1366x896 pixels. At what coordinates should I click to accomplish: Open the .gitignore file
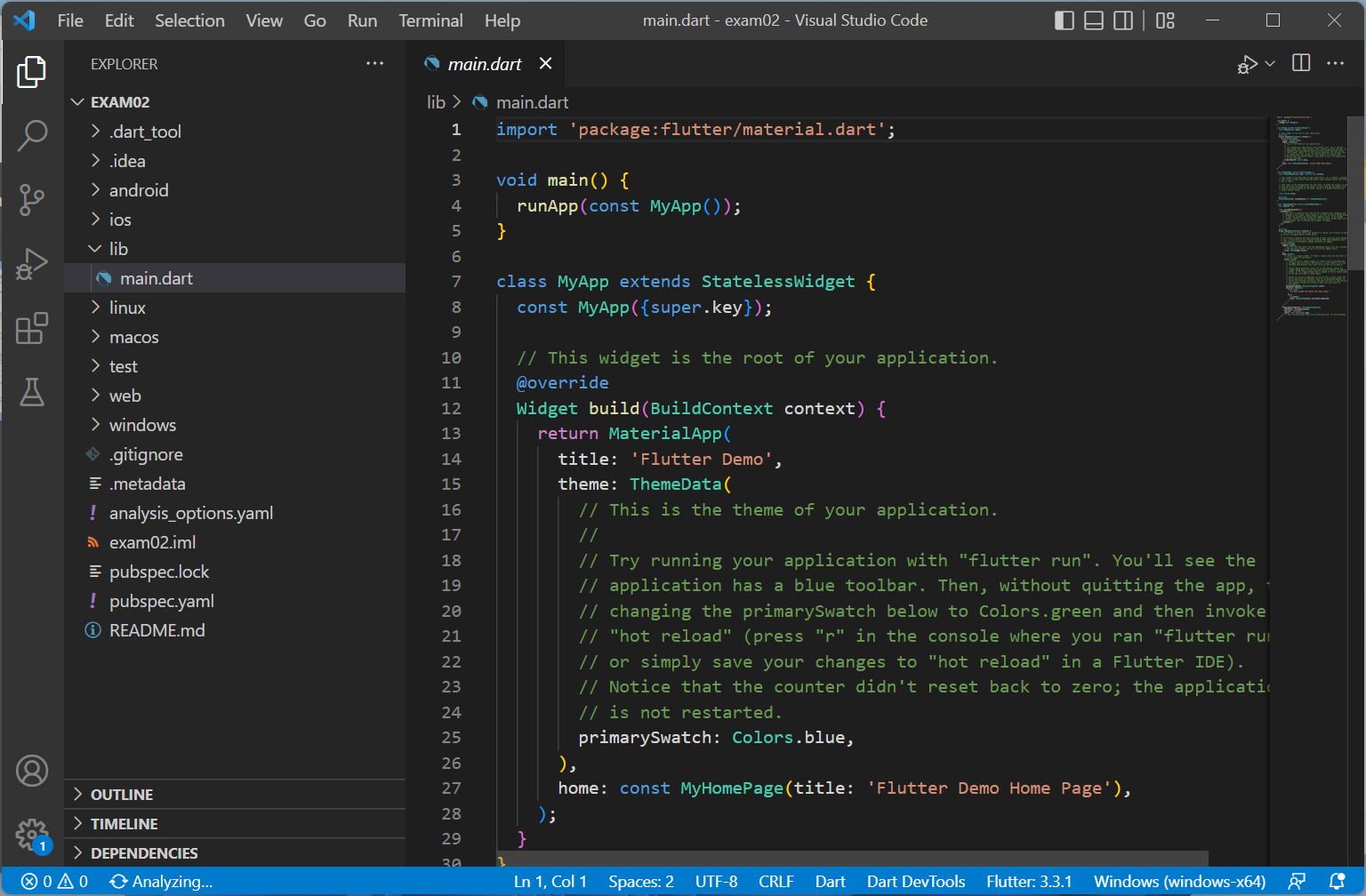click(235, 454)
